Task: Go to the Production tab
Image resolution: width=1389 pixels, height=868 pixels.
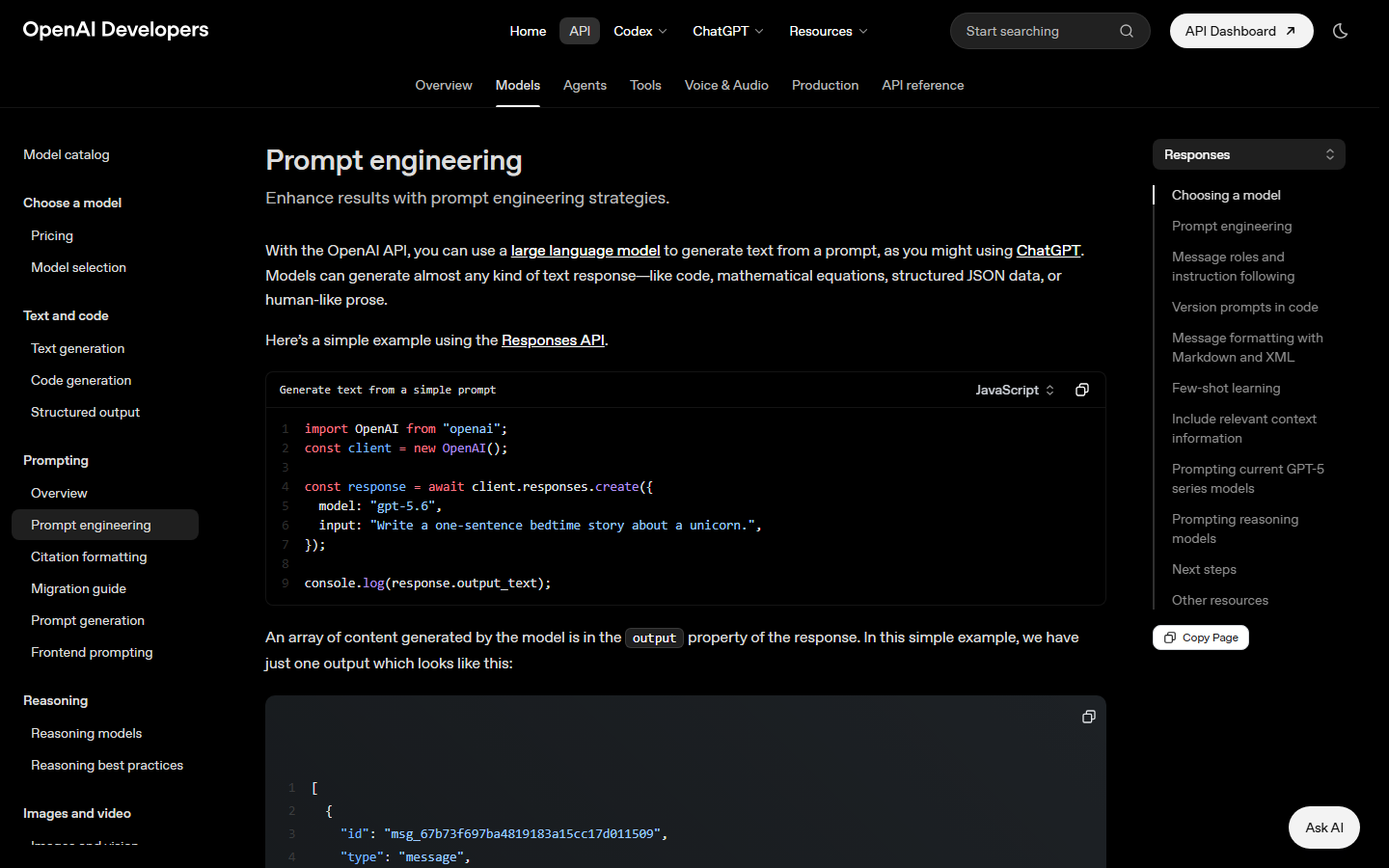Action: (825, 85)
